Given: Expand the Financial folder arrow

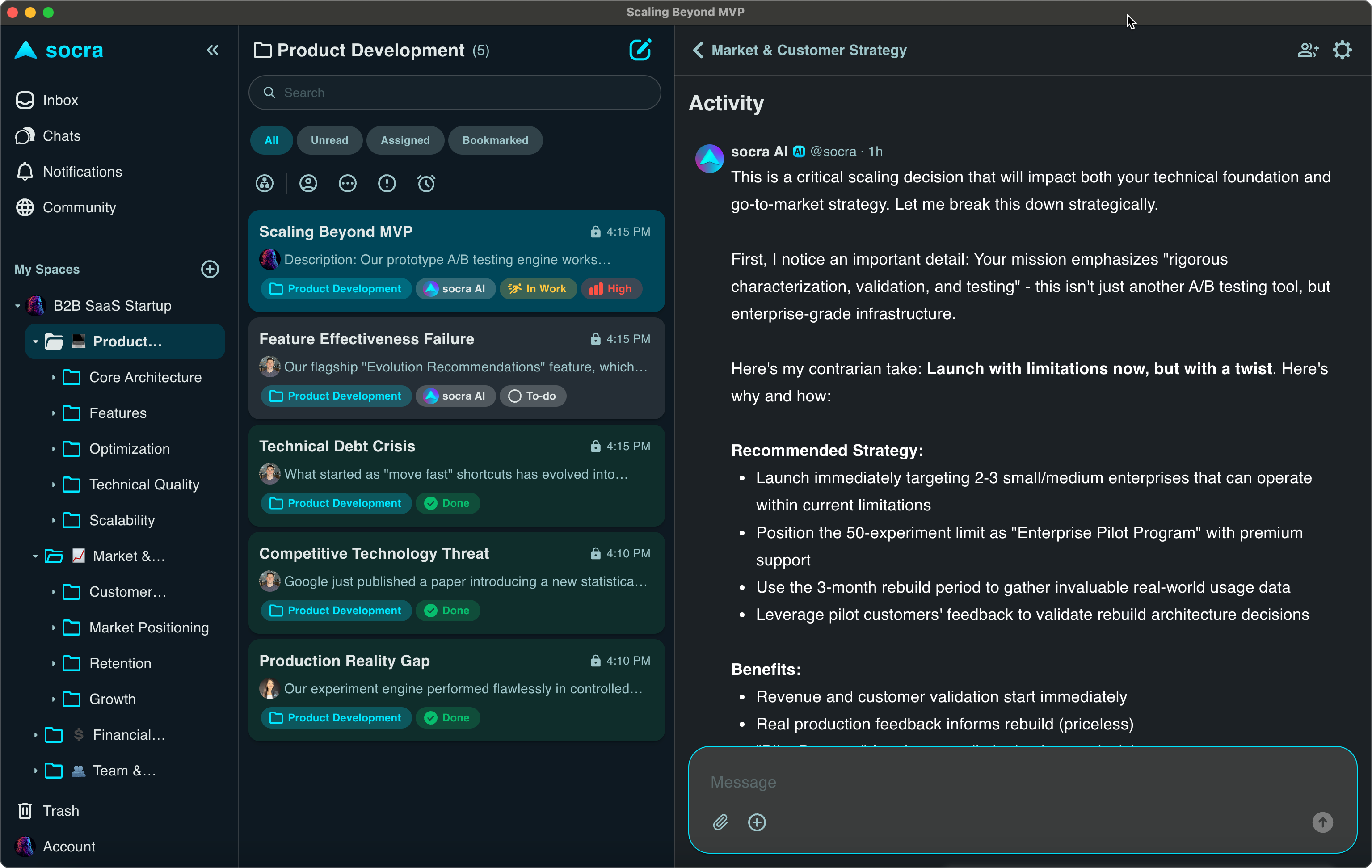Looking at the screenshot, I should coord(35,735).
